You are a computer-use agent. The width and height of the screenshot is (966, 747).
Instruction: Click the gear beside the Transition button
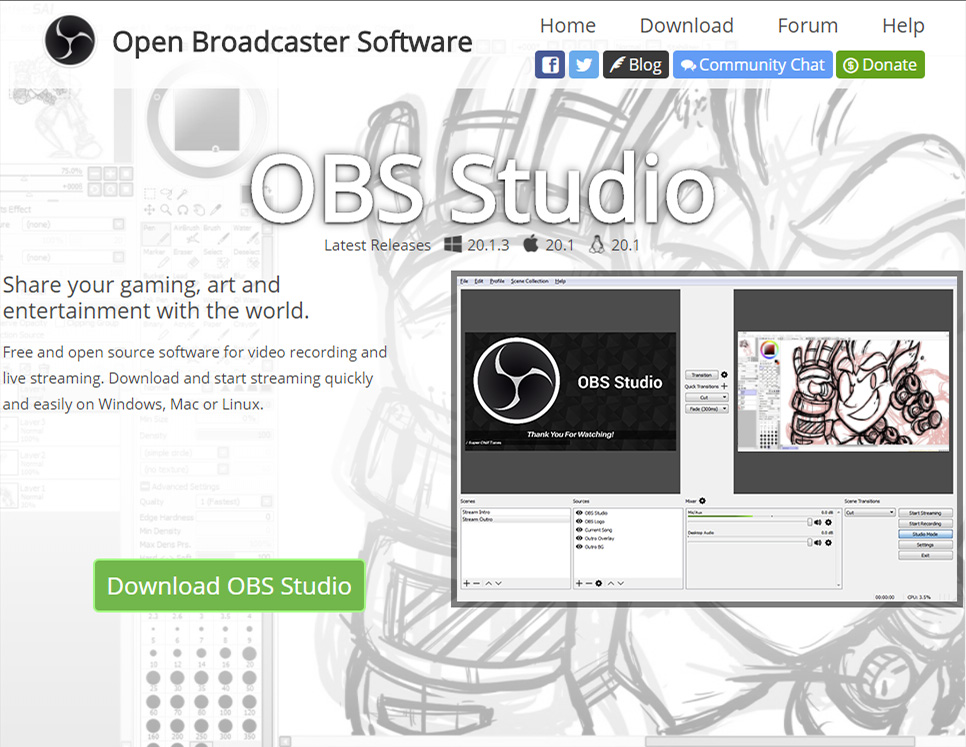(x=724, y=374)
